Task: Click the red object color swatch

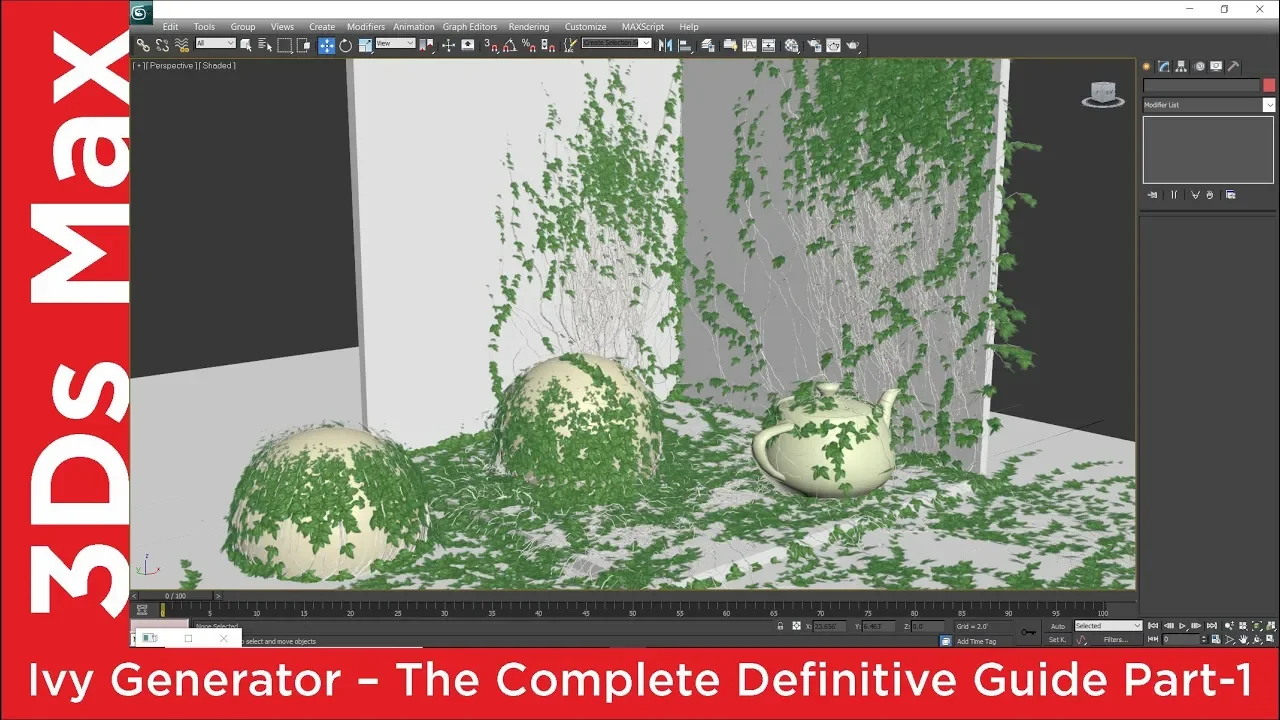Action: [1269, 85]
